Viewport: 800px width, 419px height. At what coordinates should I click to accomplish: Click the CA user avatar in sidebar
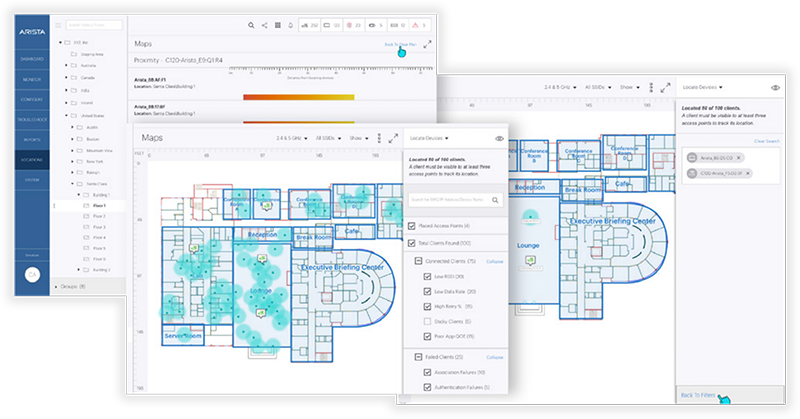click(32, 275)
